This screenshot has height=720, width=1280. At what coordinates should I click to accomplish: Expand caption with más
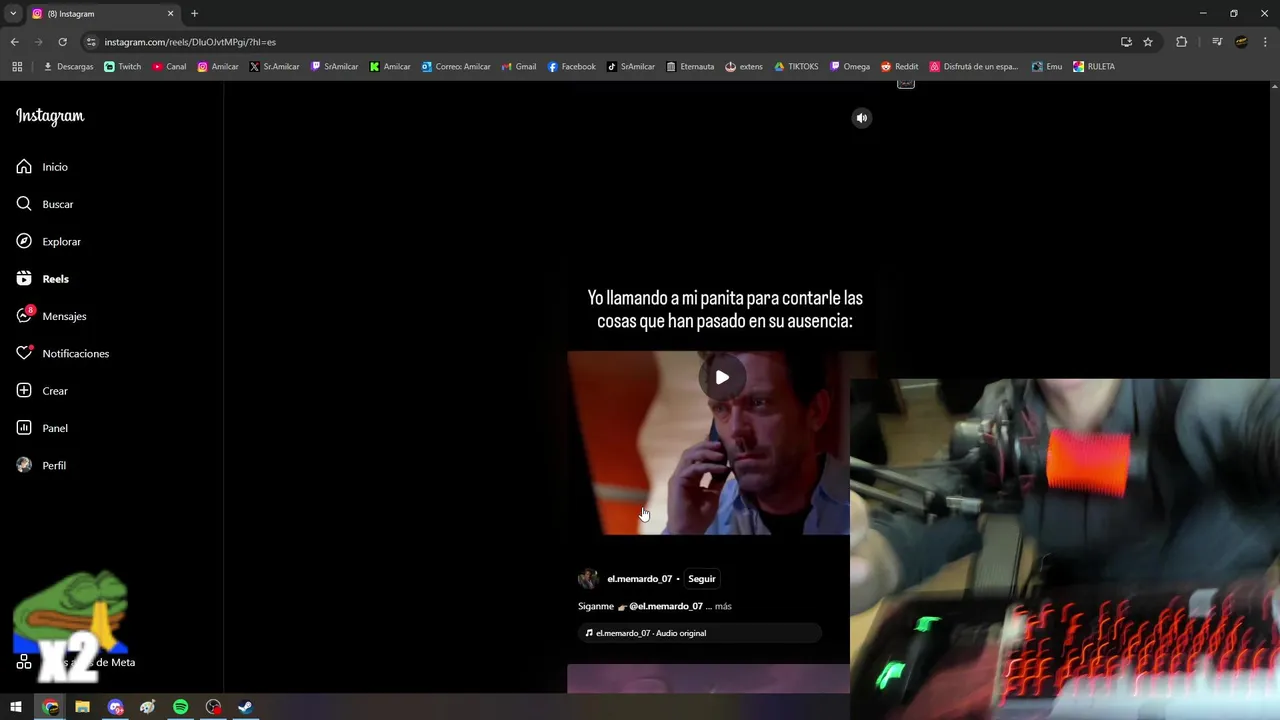(723, 606)
